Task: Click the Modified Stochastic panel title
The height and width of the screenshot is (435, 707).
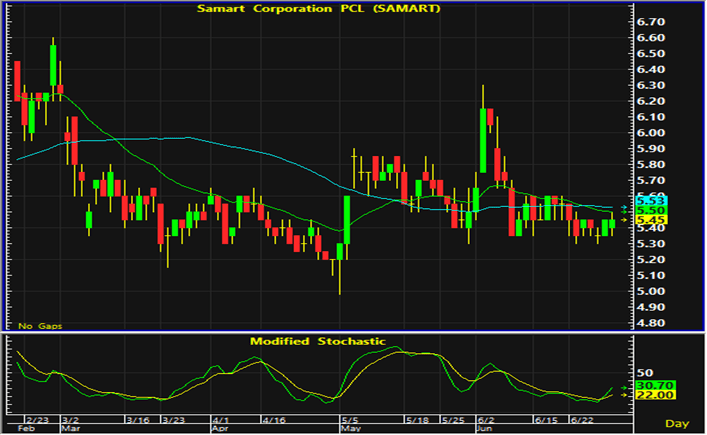Action: pos(318,341)
